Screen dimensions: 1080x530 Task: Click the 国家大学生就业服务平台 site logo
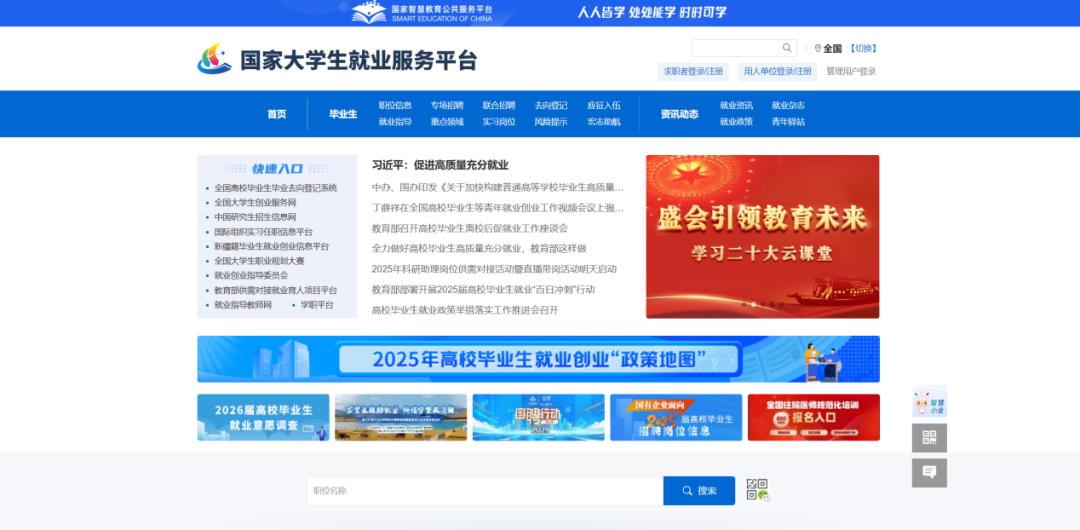tap(337, 60)
